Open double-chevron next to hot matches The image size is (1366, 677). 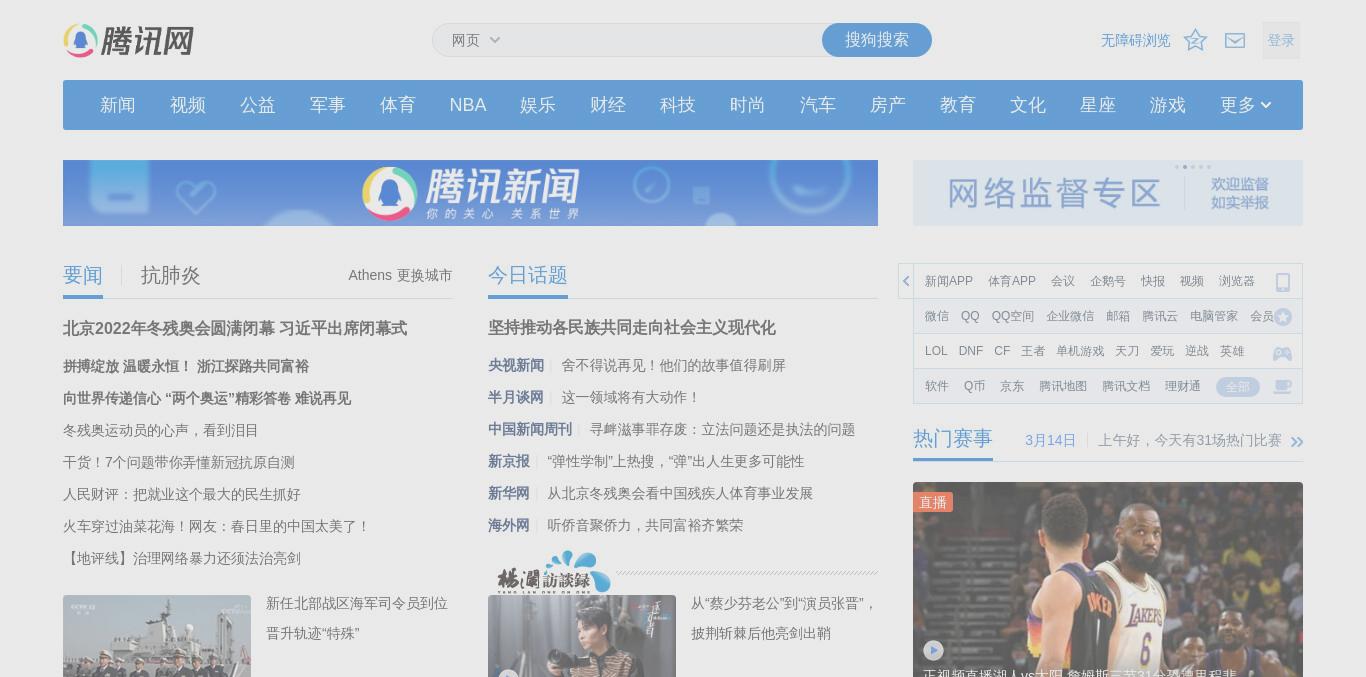pyautogui.click(x=1297, y=441)
